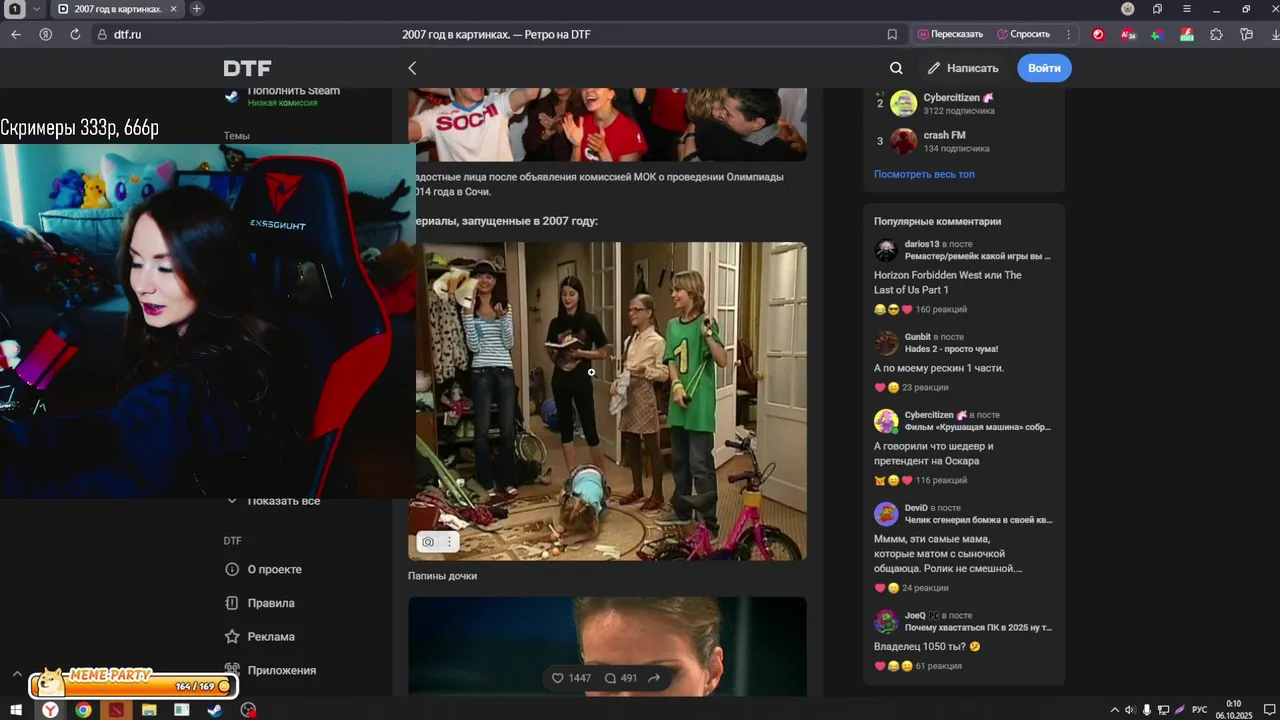The width and height of the screenshot is (1280, 720).
Task: Open post 'Ремастер/ремейк какой игры вы'
Action: point(978,256)
